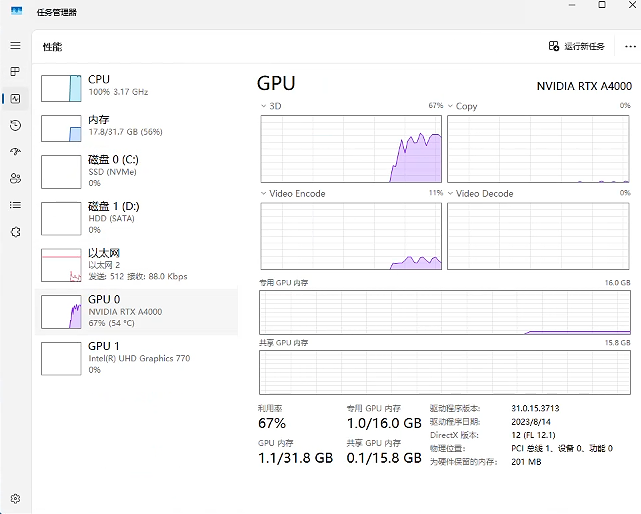Image resolution: width=641 pixels, height=514 pixels.
Task: Open the hamburger navigation menu
Action: click(15, 46)
